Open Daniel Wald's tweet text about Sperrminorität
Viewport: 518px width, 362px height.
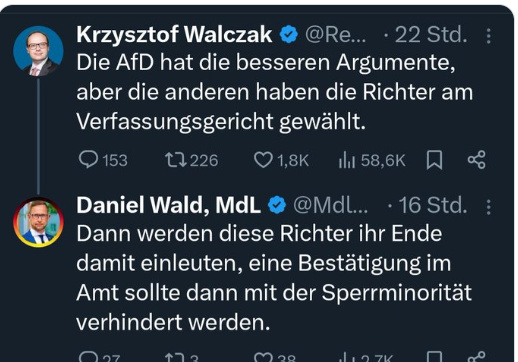[x=274, y=278]
